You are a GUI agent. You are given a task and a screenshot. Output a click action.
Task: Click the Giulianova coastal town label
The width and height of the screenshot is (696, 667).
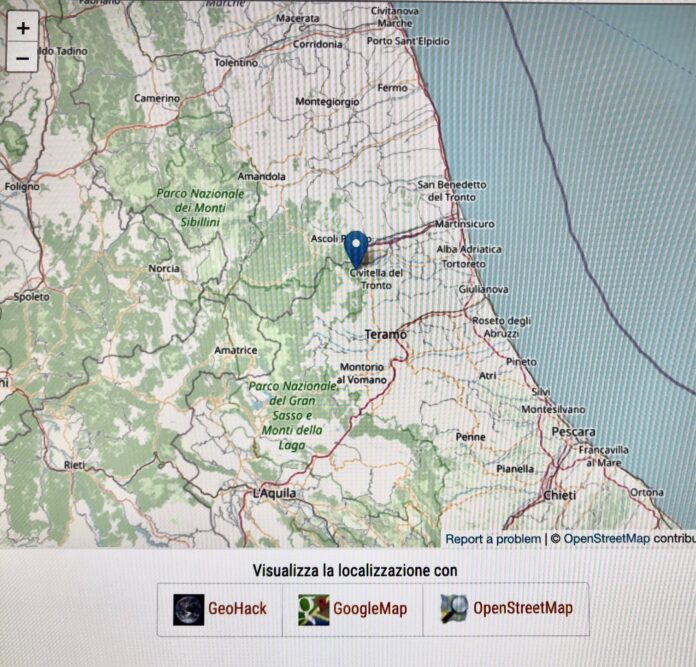482,289
